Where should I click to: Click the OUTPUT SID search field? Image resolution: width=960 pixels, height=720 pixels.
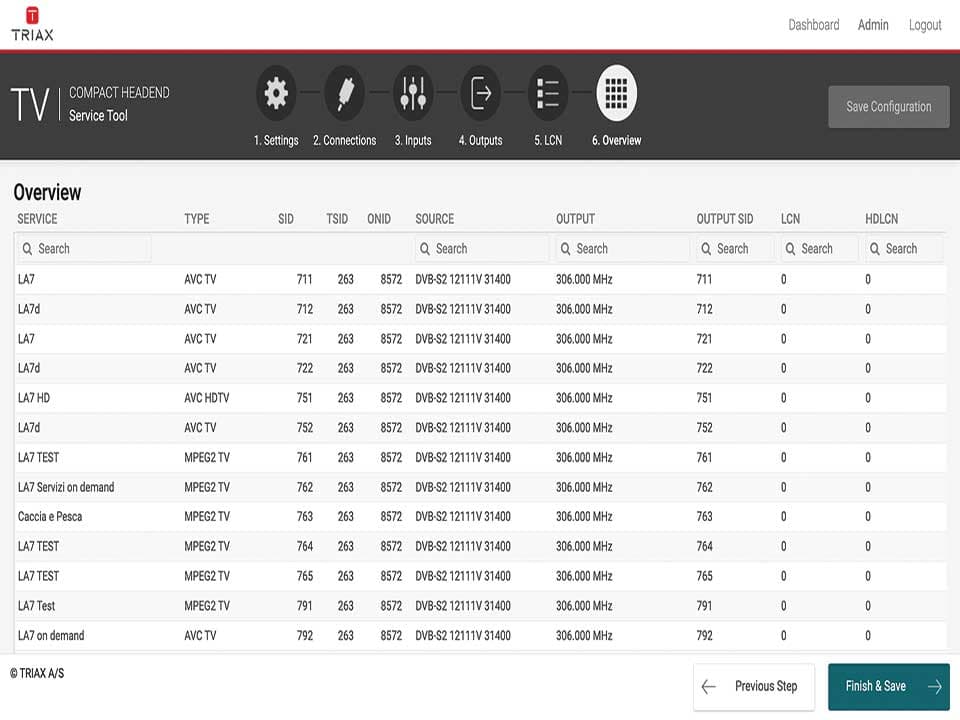734,249
